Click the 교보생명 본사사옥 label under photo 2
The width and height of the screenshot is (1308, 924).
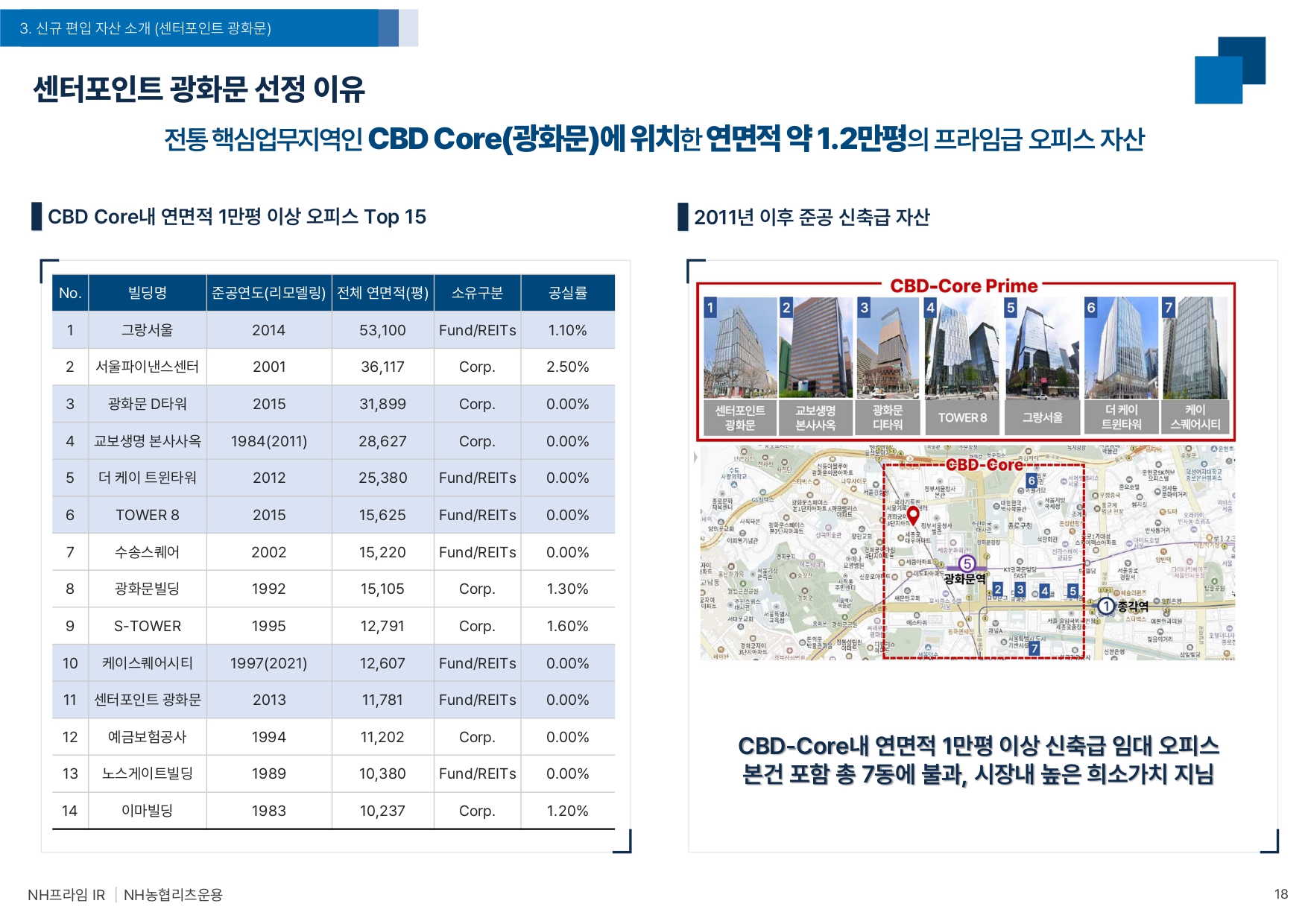(x=815, y=417)
